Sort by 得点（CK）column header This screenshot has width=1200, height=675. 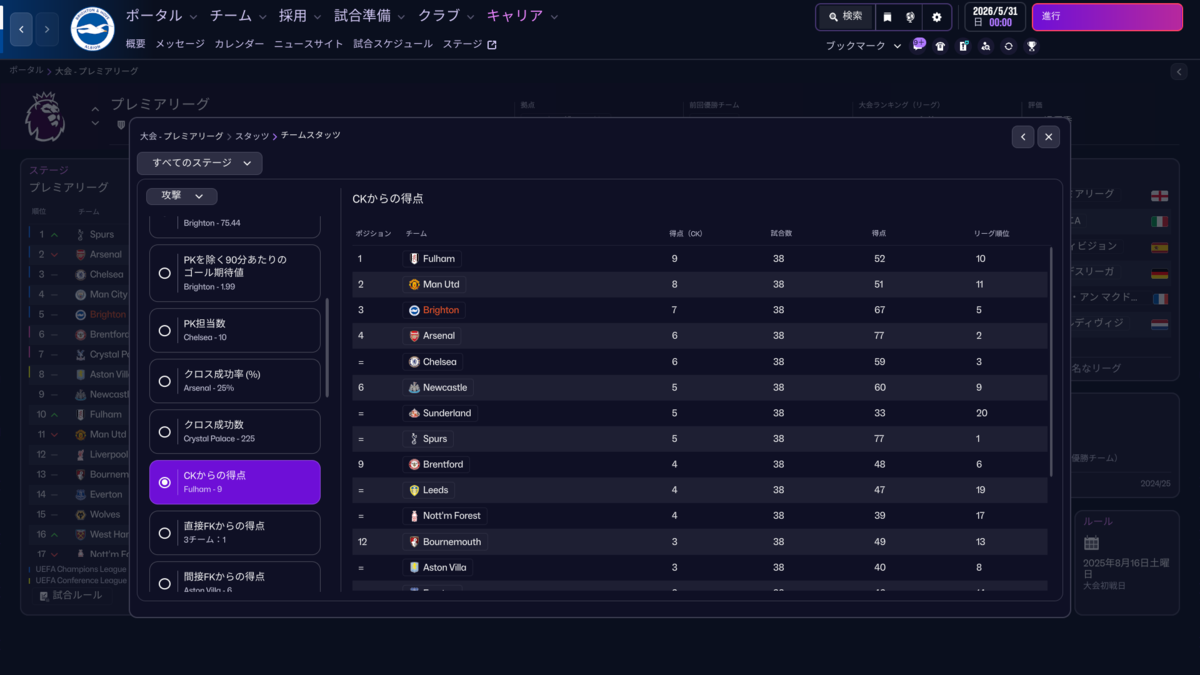click(x=686, y=233)
